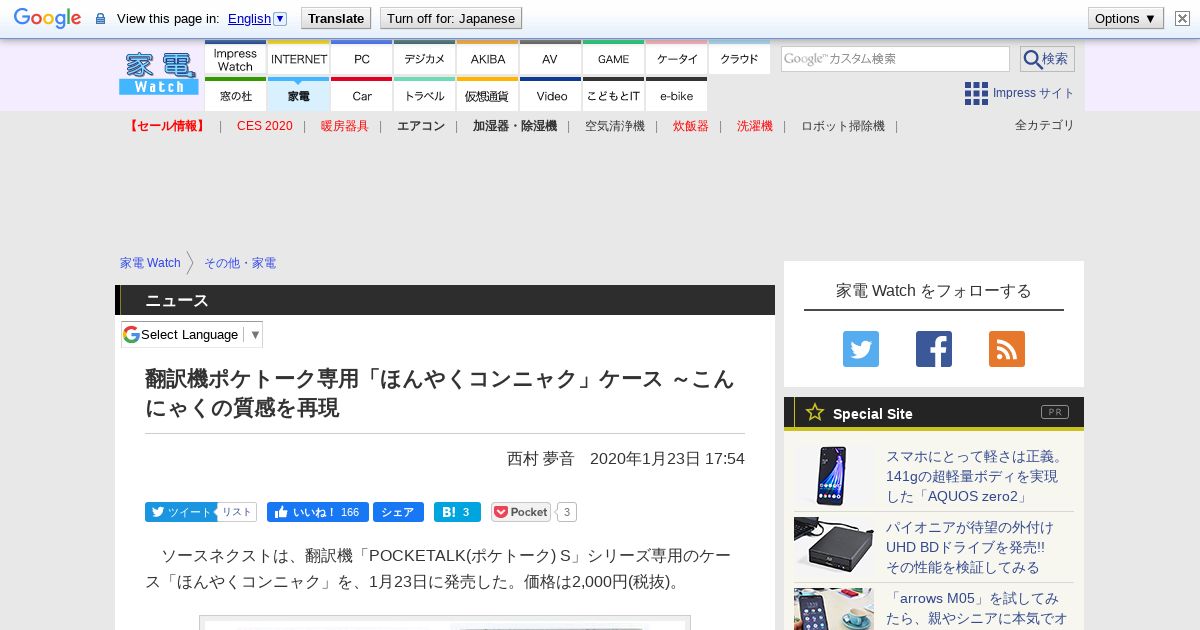Viewport: 1200px width, 630px height.
Task: Click the その他・家電 breadcrumb link
Action: click(x=240, y=263)
